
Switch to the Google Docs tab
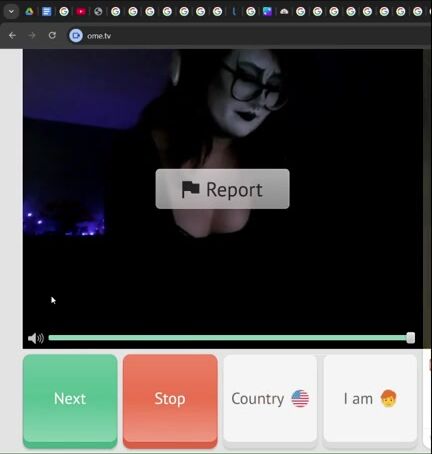pyautogui.click(x=47, y=12)
